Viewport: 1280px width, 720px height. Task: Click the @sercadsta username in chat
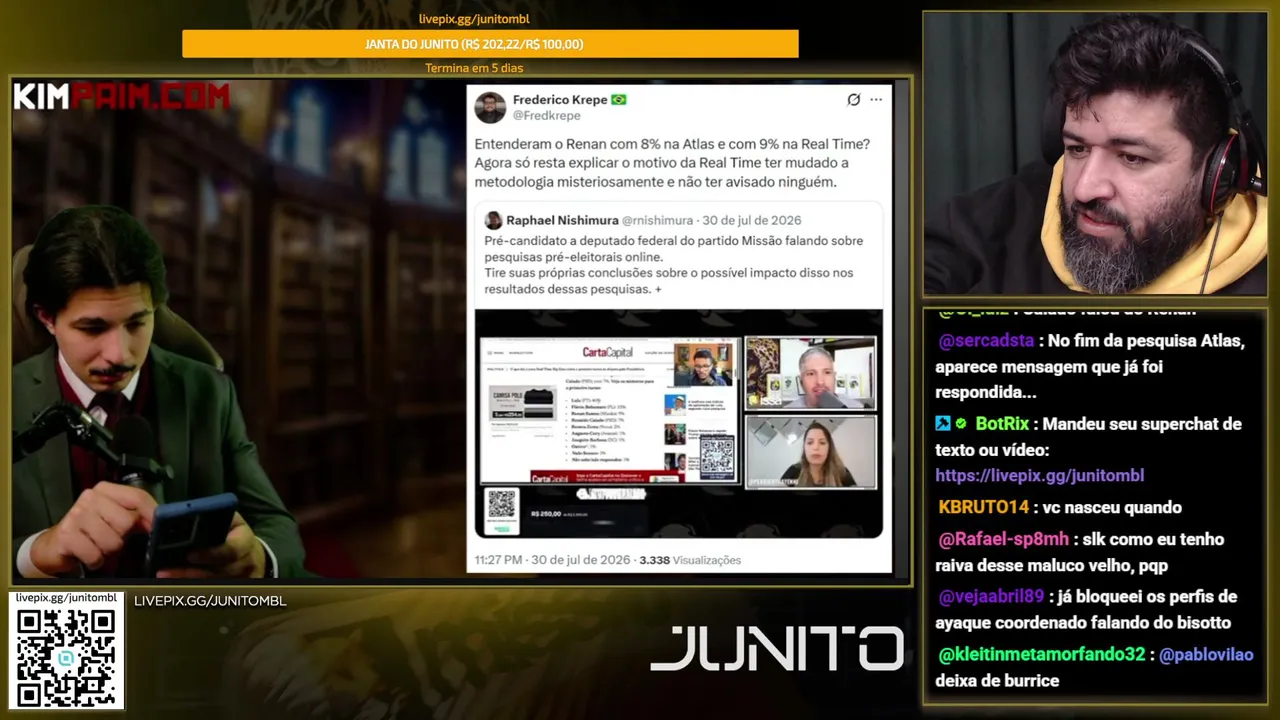point(987,341)
